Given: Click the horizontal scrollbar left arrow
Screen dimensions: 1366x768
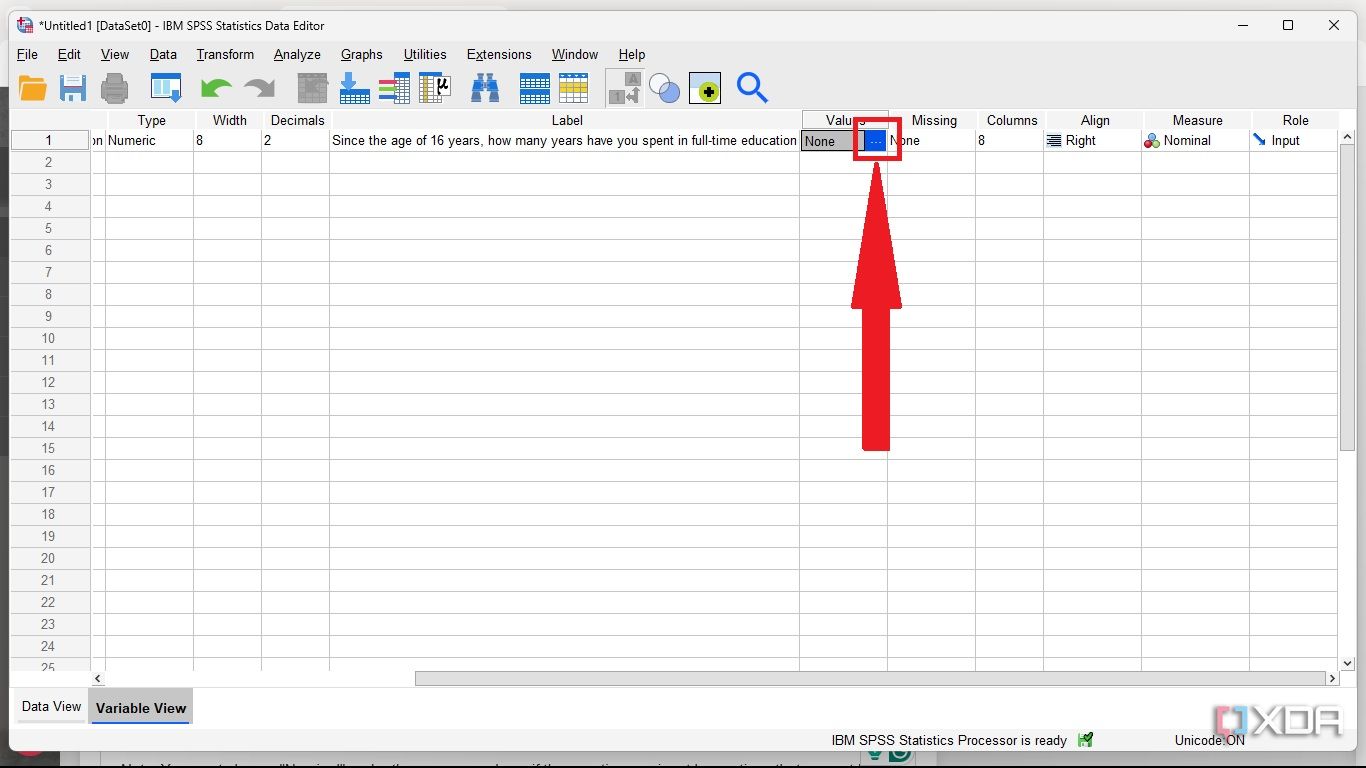Looking at the screenshot, I should point(97,678).
